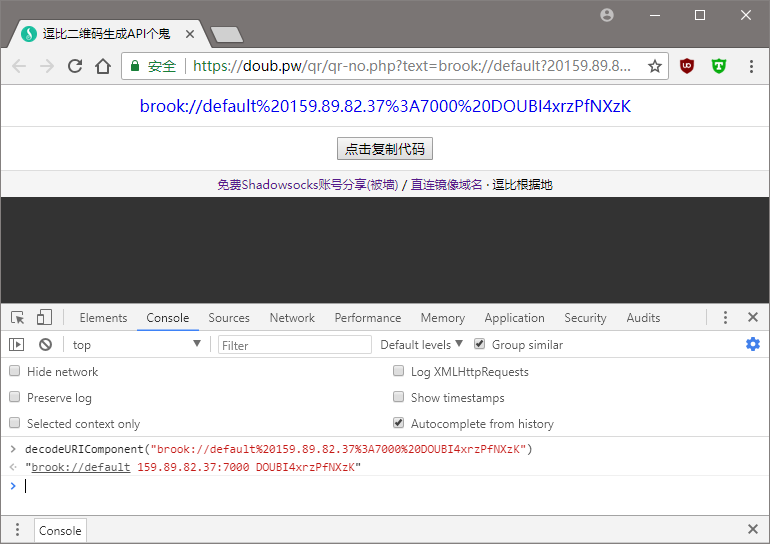Open console settings gear
This screenshot has width=770, height=544.
coord(753,344)
